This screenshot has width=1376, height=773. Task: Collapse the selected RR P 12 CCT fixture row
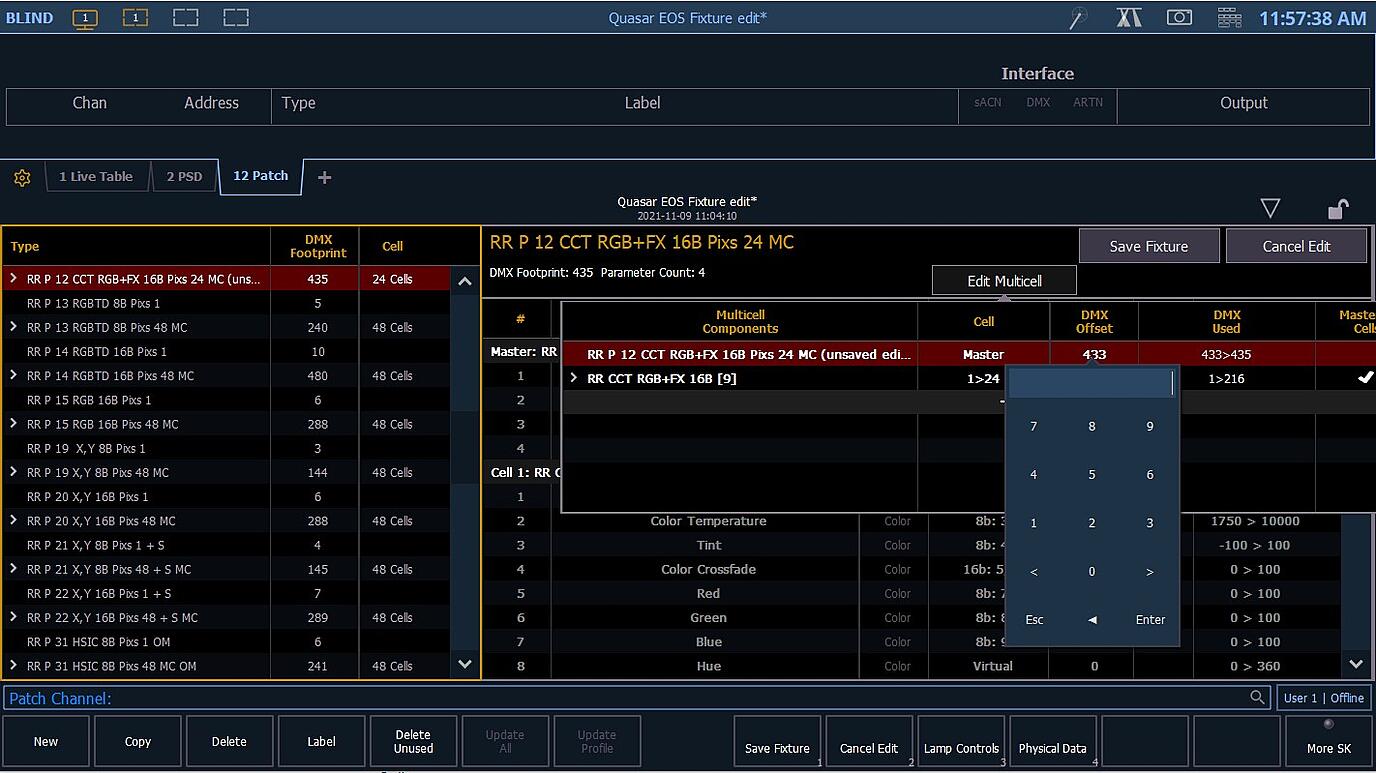pyautogui.click(x=12, y=279)
